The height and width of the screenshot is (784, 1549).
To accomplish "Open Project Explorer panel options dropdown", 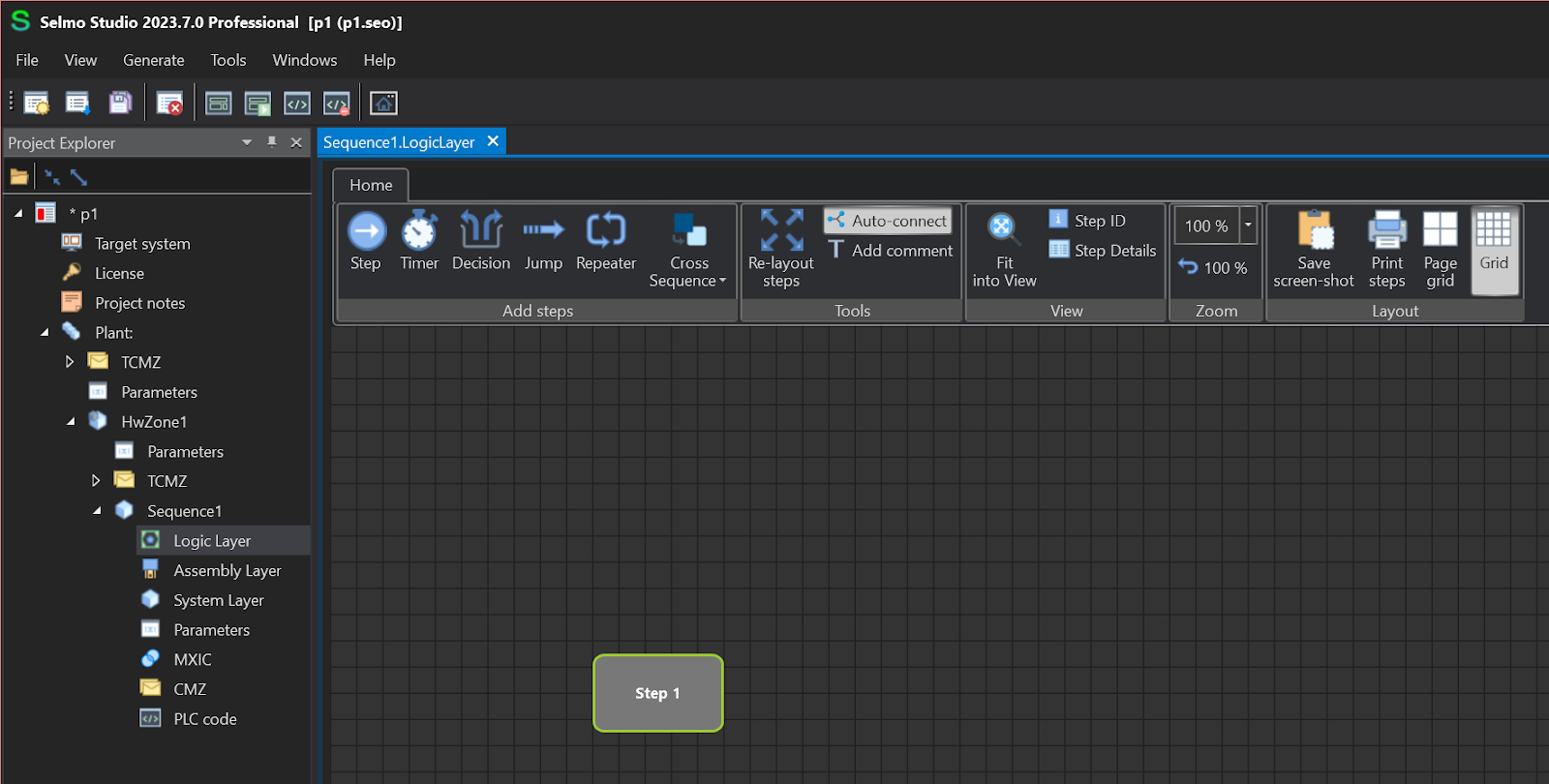I will (247, 142).
